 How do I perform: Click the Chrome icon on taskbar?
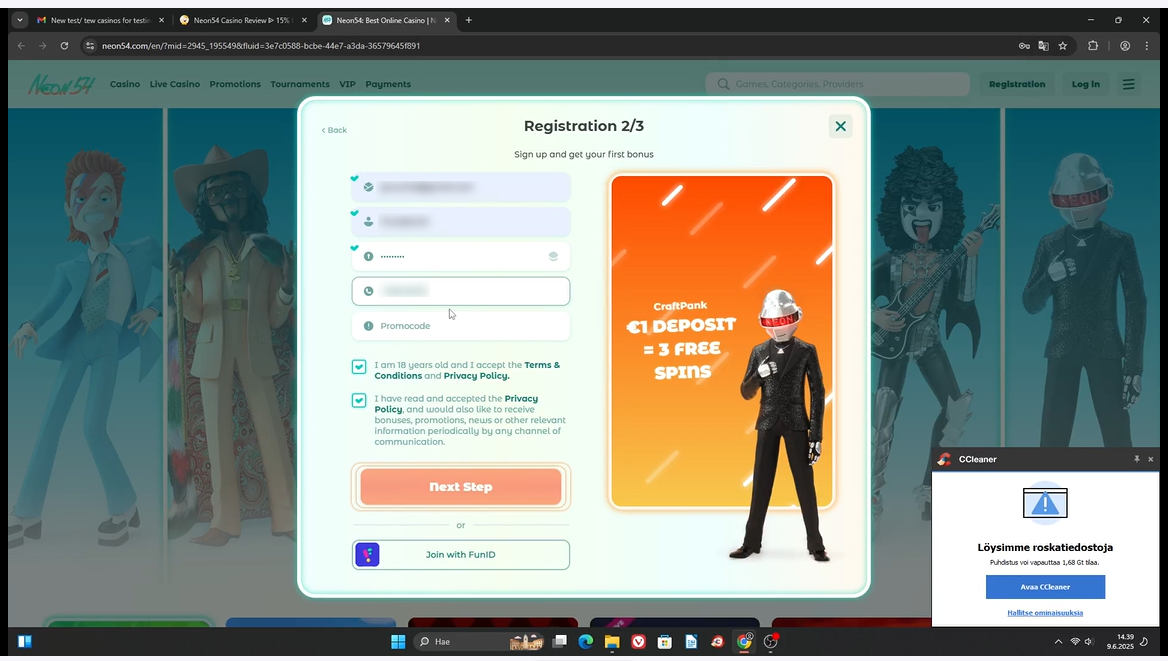click(744, 642)
